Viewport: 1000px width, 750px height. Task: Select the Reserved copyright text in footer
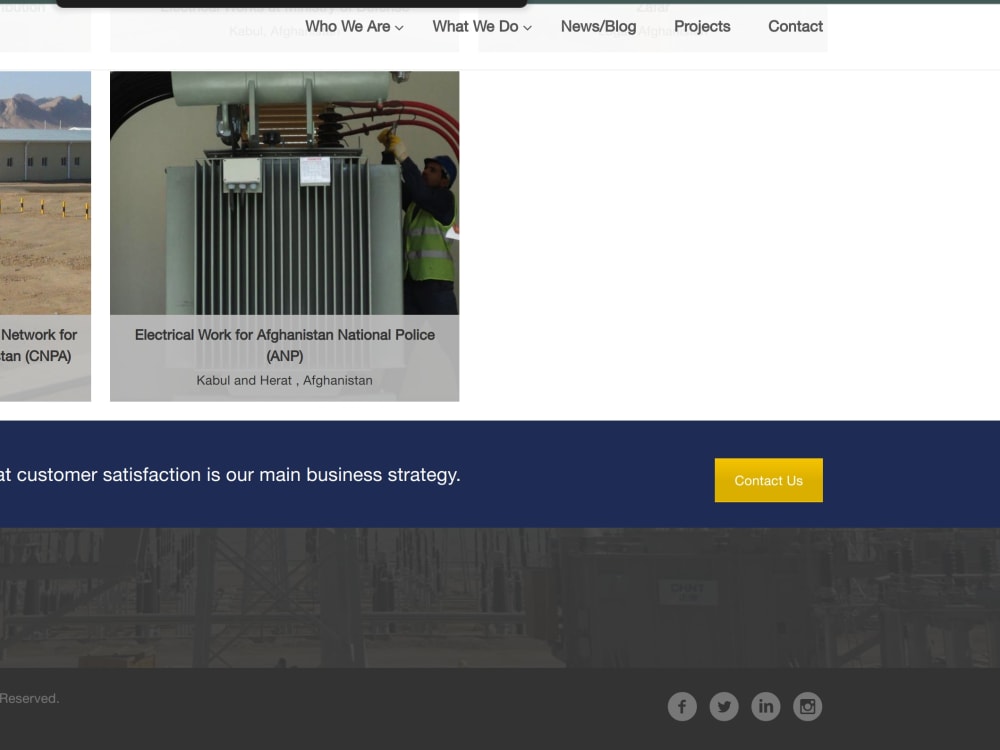pos(29,698)
